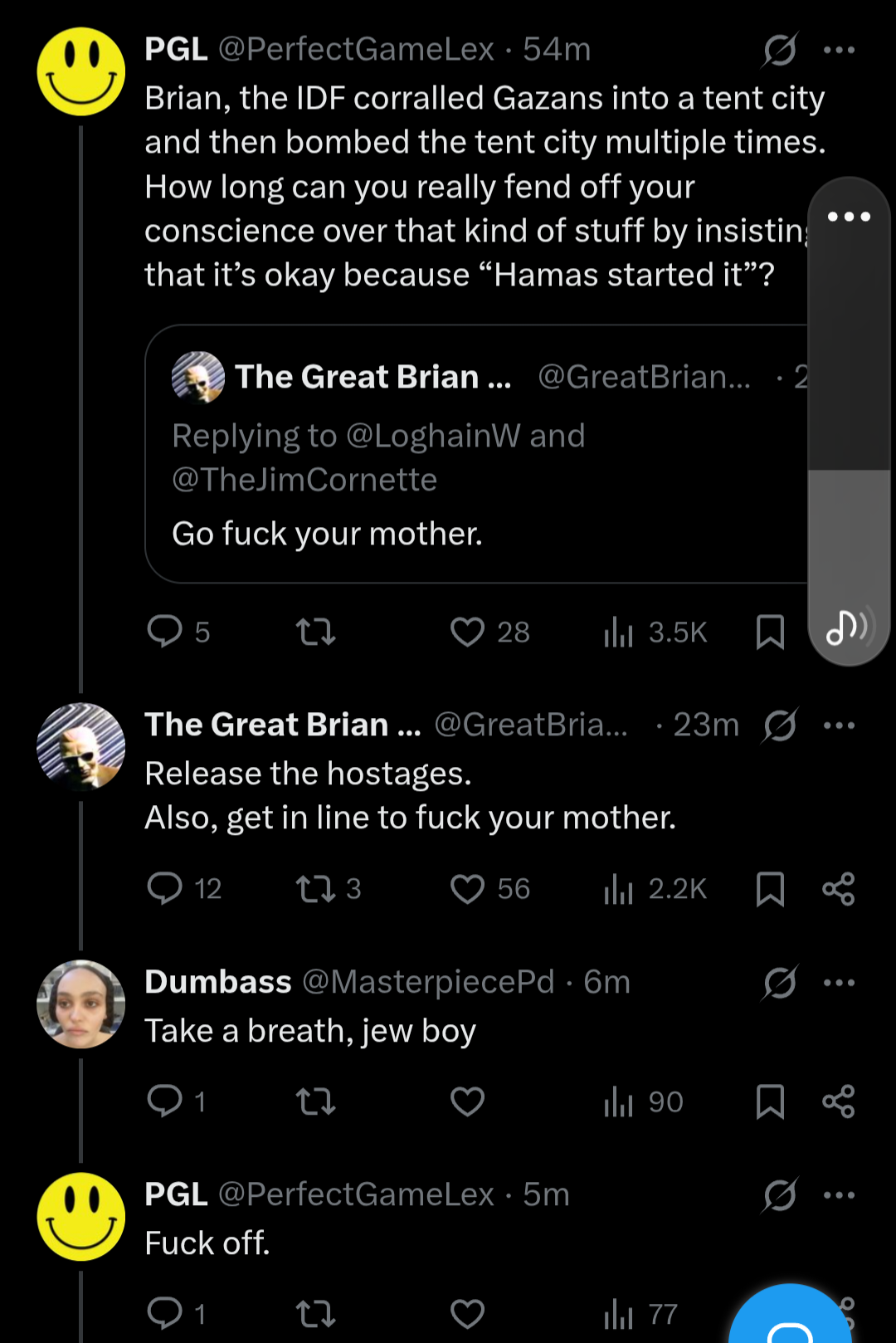Image resolution: width=896 pixels, height=1343 pixels.
Task: Open more options on PGL's top tweet
Action: [x=839, y=50]
